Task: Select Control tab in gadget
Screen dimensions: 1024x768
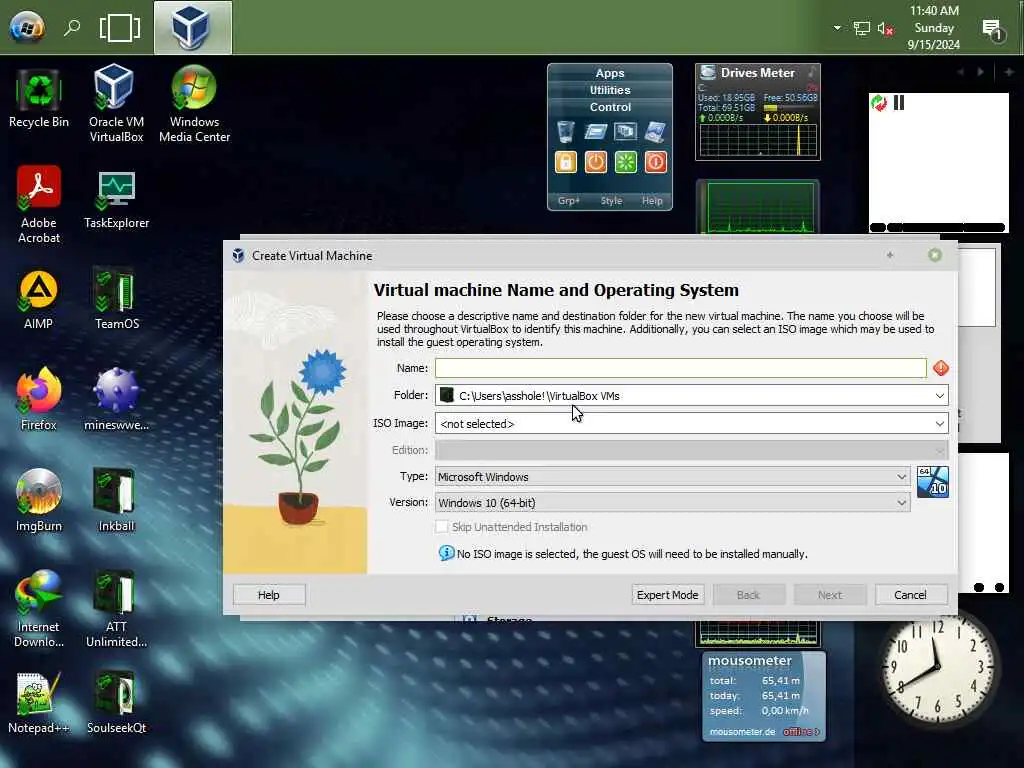Action: tap(610, 107)
